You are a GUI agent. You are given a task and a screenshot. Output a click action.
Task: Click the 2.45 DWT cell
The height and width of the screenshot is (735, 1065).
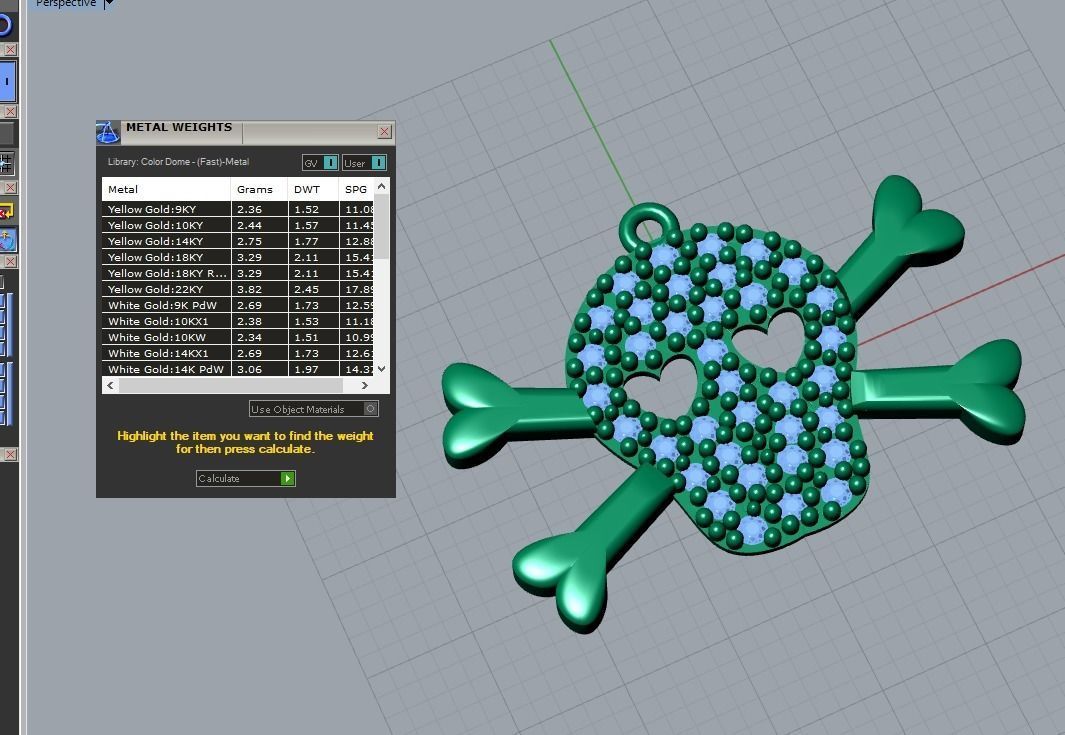pyautogui.click(x=313, y=289)
